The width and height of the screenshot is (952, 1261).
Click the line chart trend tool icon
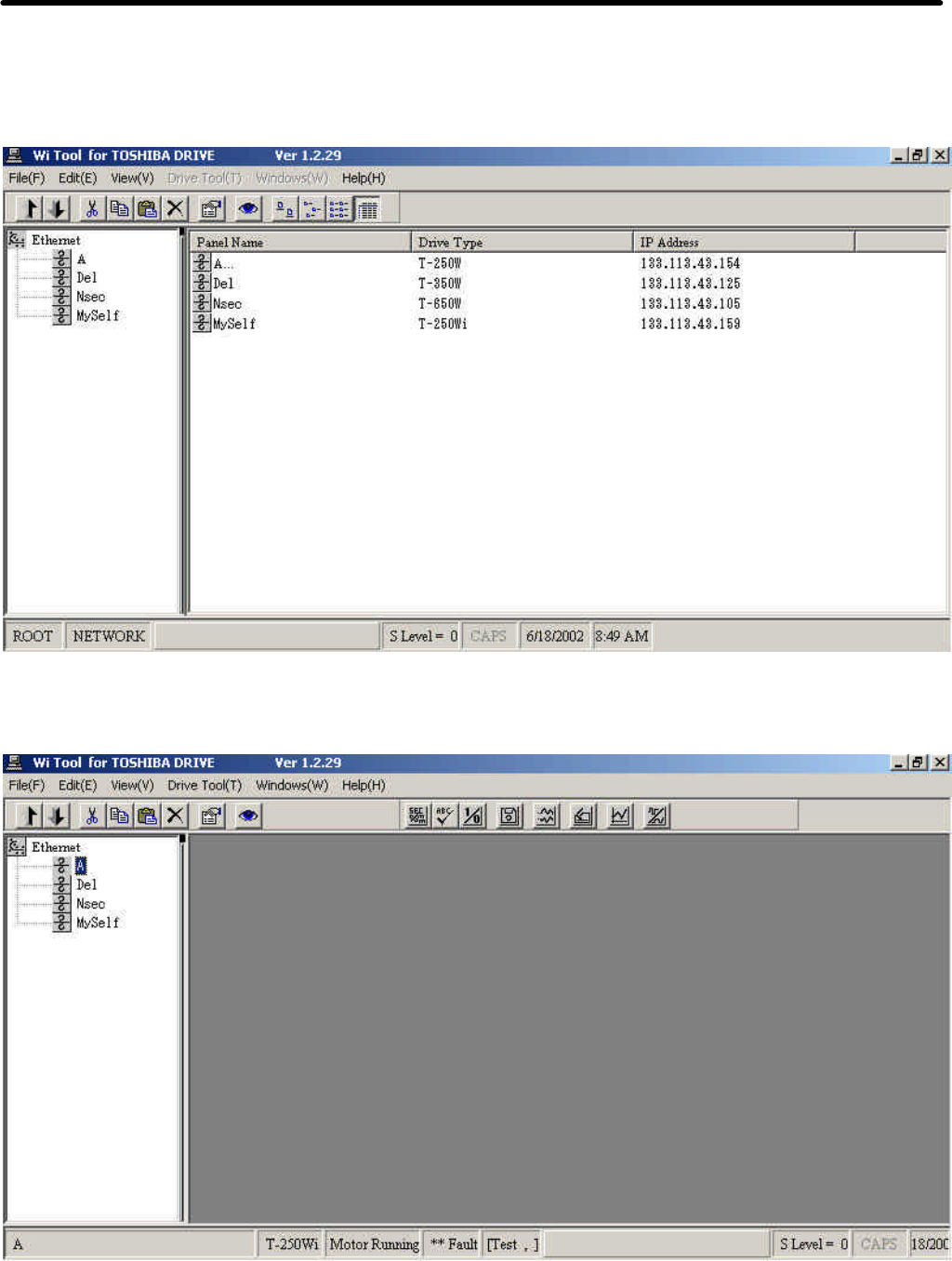(619, 816)
